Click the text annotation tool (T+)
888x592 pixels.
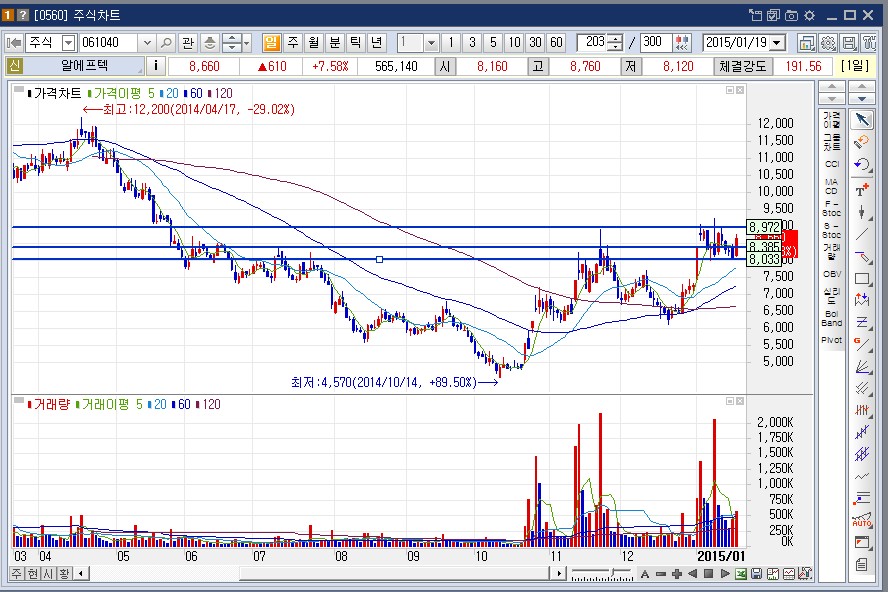[862, 190]
